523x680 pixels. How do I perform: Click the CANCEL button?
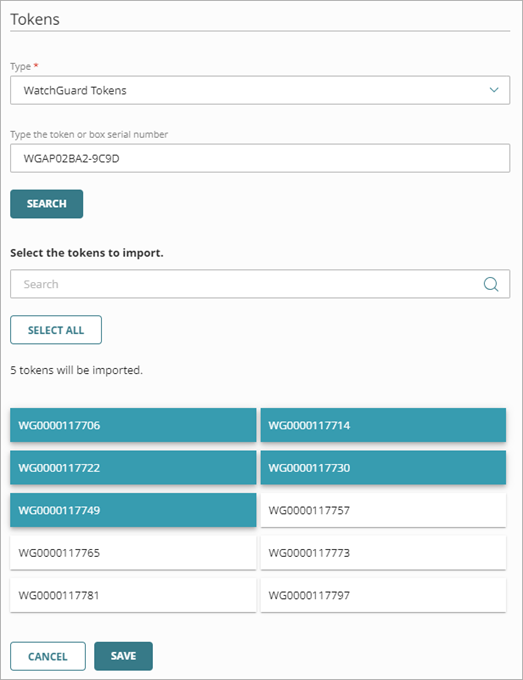[48, 656]
